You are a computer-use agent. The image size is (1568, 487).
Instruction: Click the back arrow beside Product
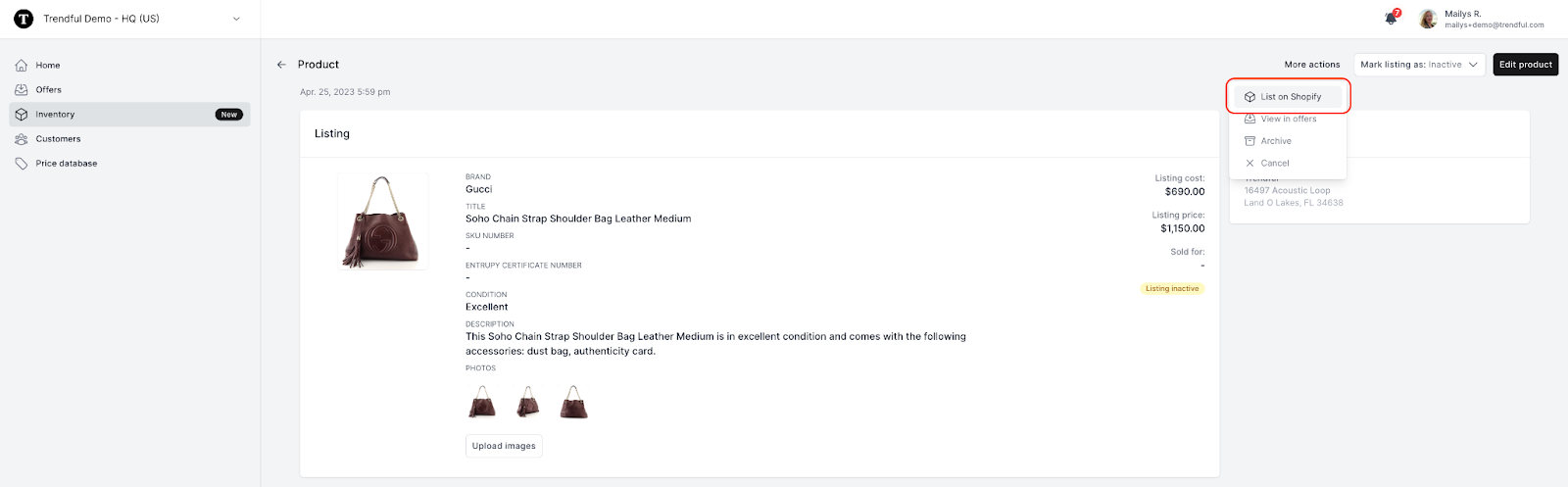coord(281,65)
